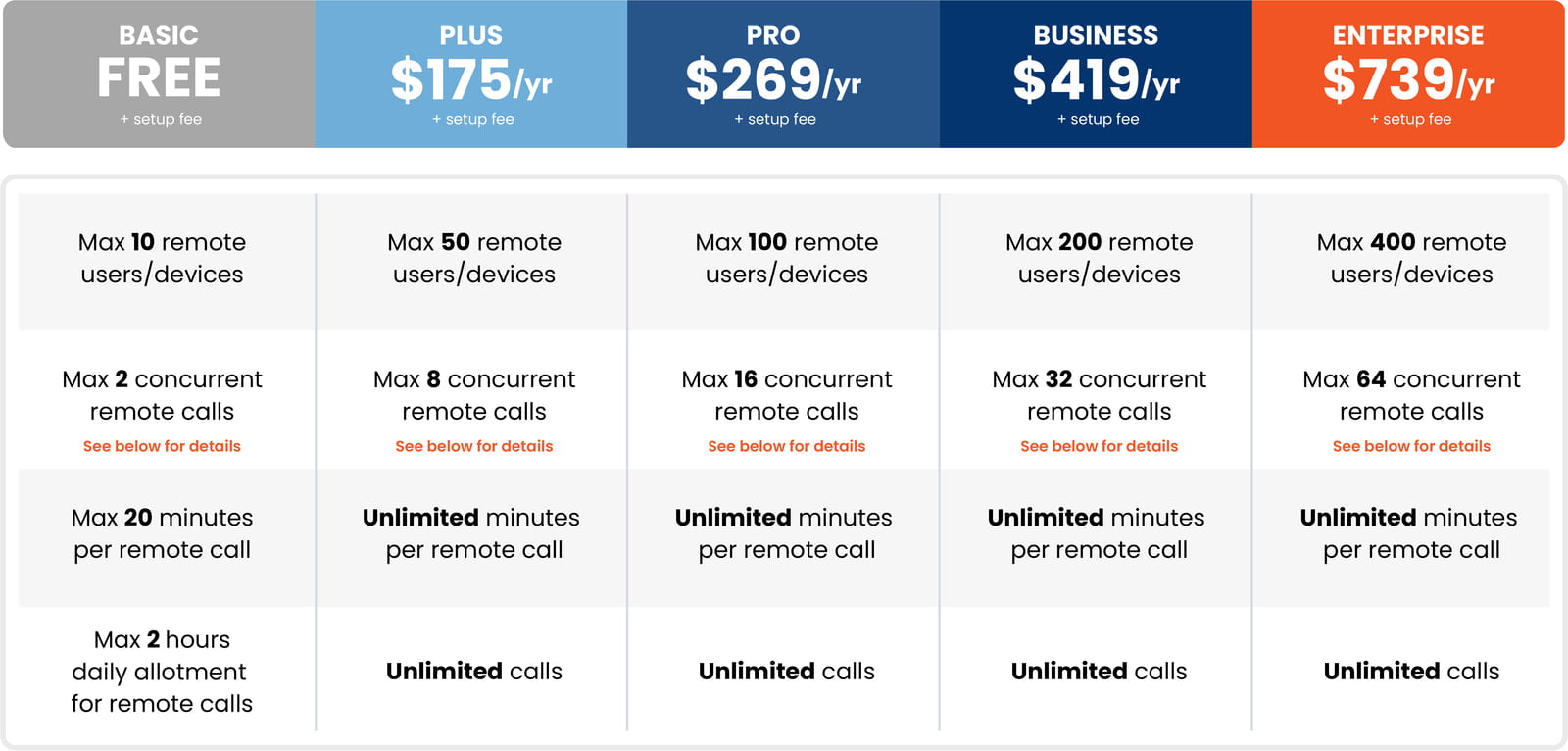This screenshot has width=1568, height=751.
Task: Select the PLUS $175/yr plan header
Action: (471, 75)
